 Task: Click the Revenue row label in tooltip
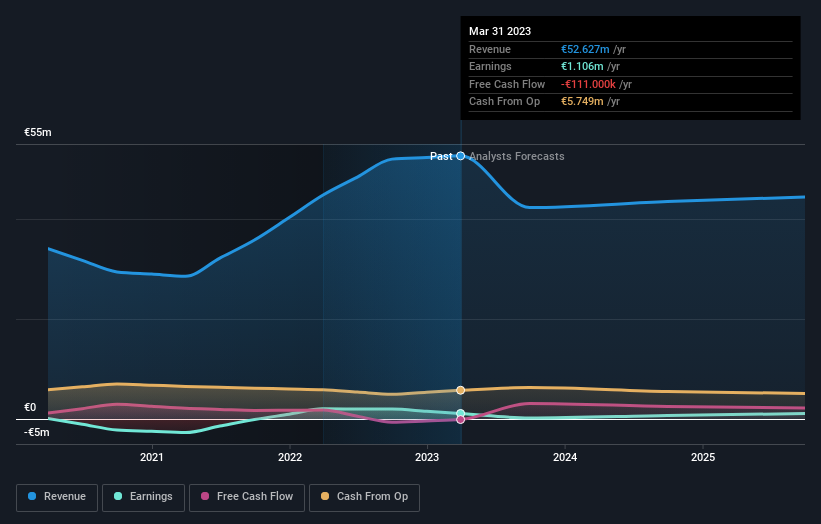pyautogui.click(x=490, y=49)
